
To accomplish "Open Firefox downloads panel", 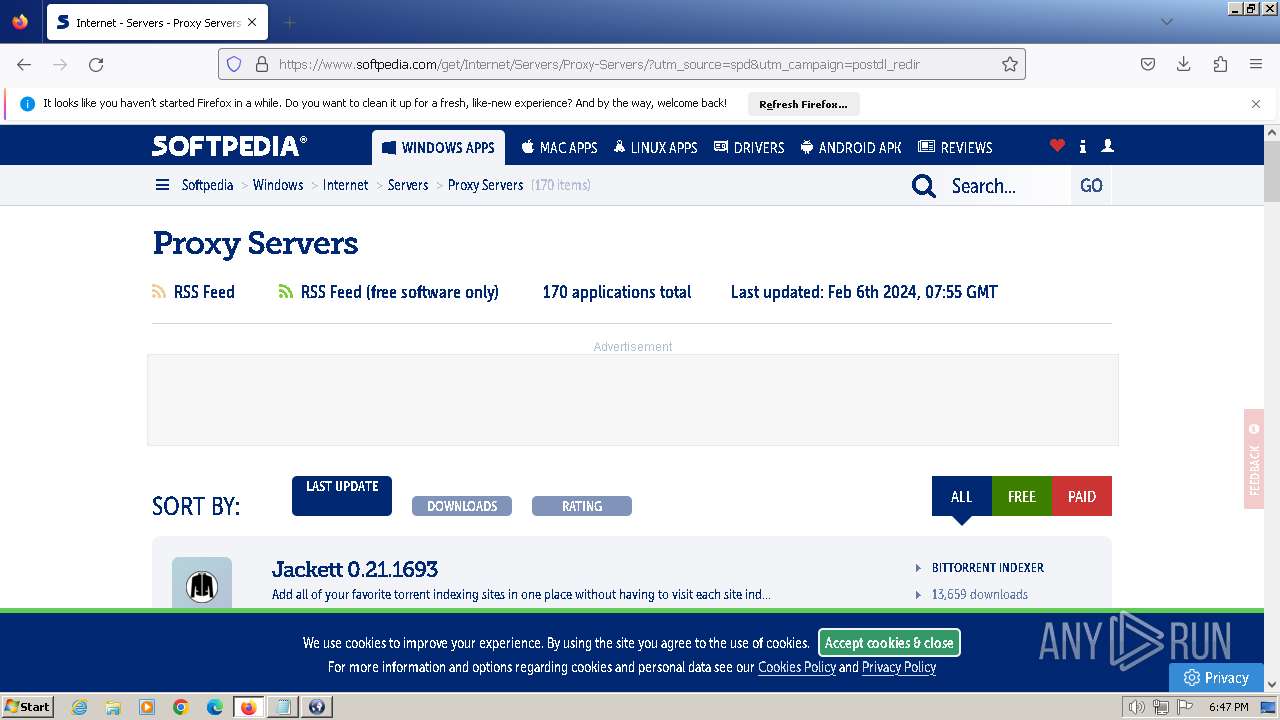I will point(1184,64).
